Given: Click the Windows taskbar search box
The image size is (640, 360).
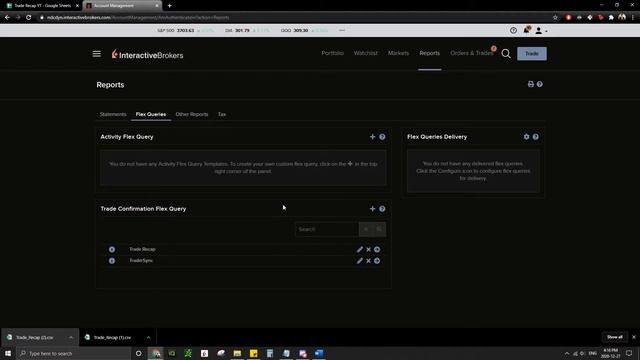Looking at the screenshot, I should [74, 353].
